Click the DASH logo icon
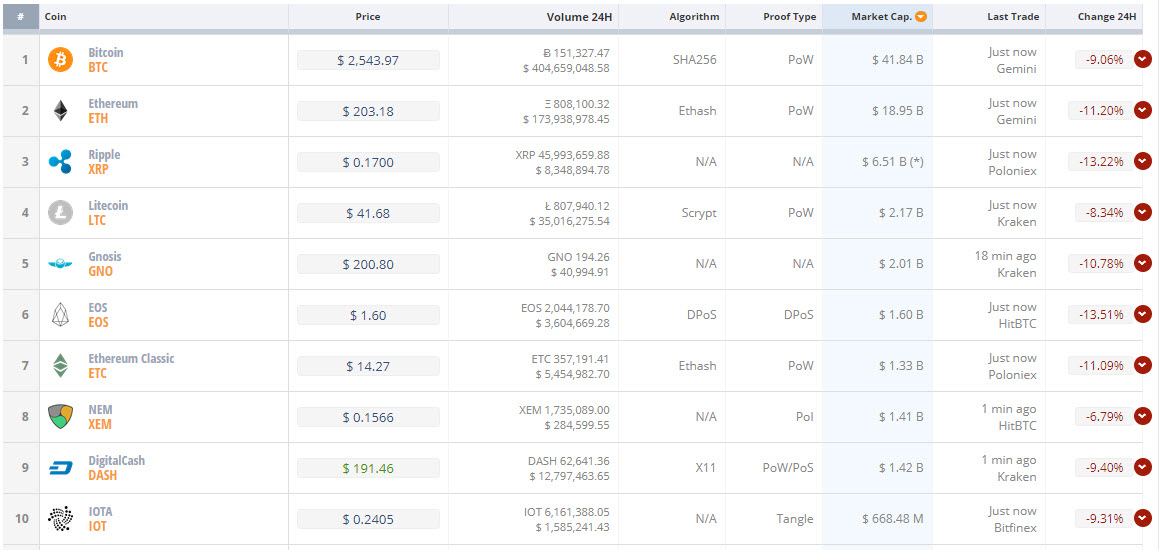The height and width of the screenshot is (550, 1159). pos(61,468)
